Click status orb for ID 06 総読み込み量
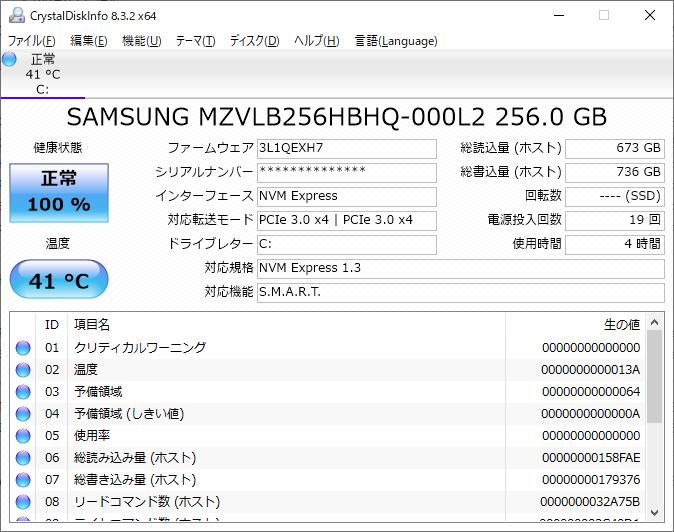 [x=23, y=458]
